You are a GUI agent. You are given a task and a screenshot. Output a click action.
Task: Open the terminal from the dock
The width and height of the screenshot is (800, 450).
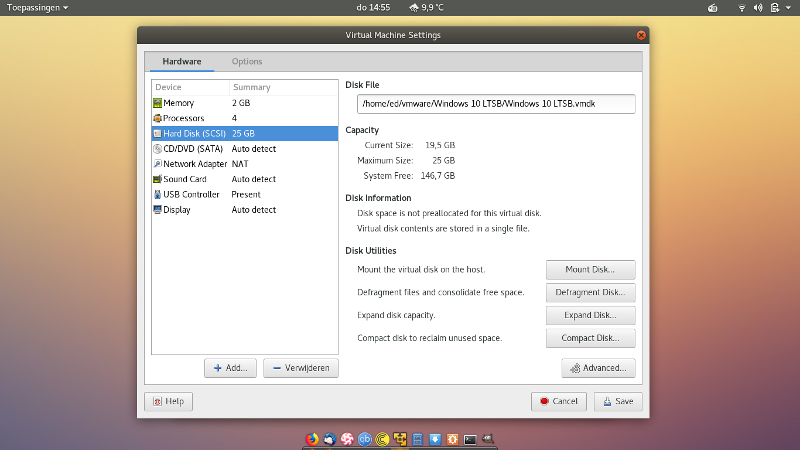tap(470, 439)
